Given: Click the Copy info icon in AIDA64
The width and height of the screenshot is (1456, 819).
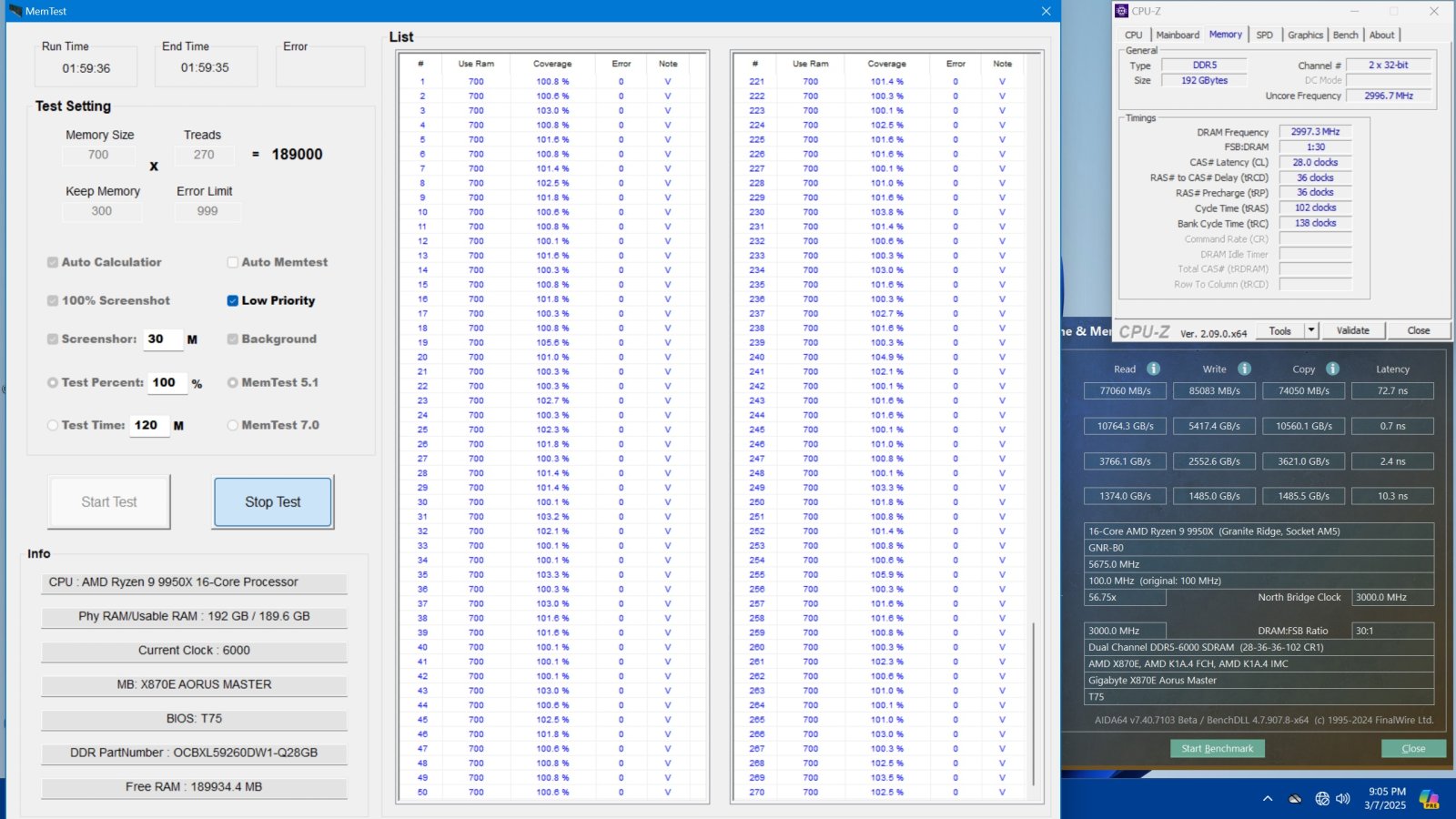Looking at the screenshot, I should [1332, 369].
